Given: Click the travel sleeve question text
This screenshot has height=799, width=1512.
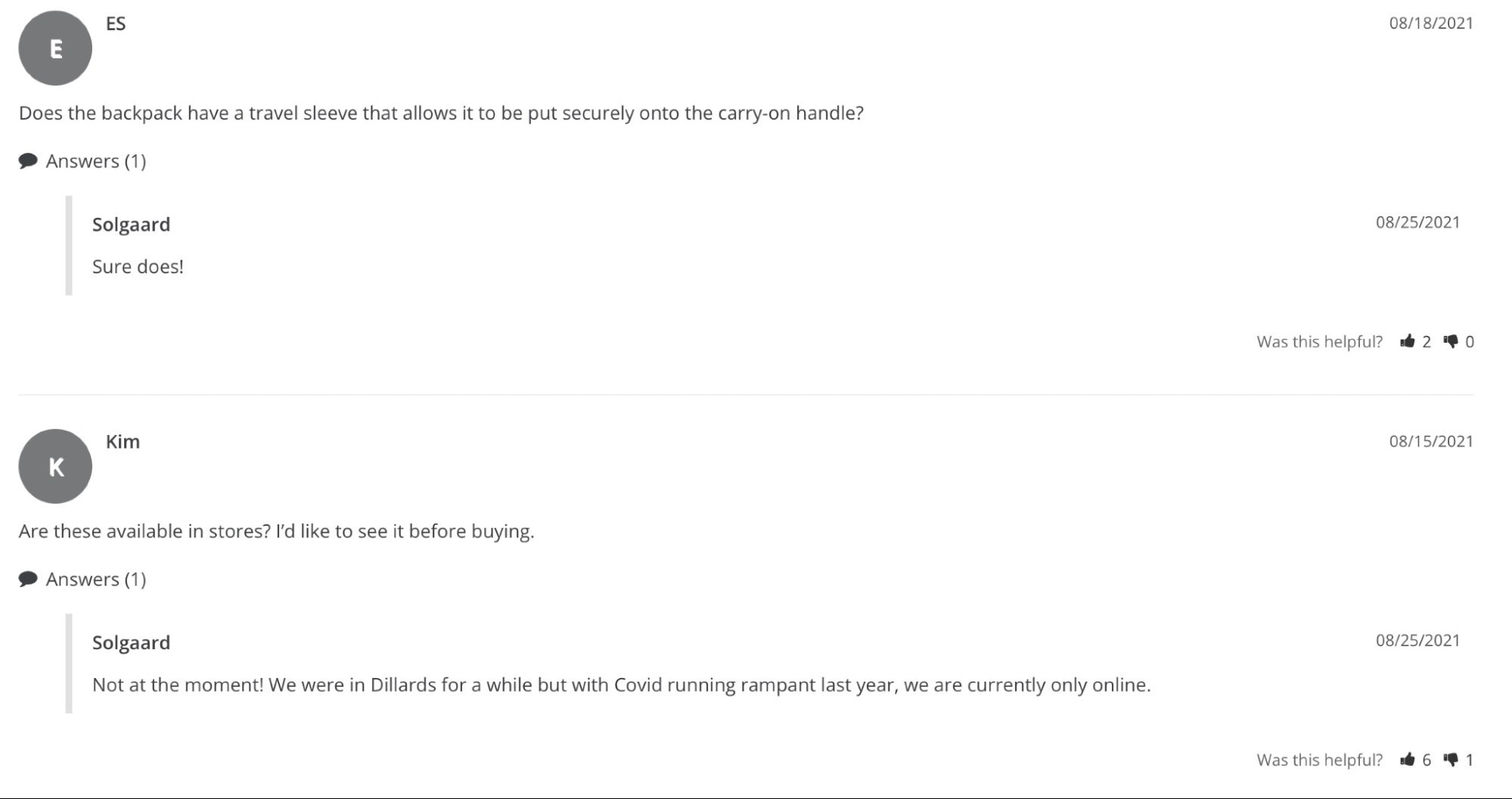Looking at the screenshot, I should [441, 113].
